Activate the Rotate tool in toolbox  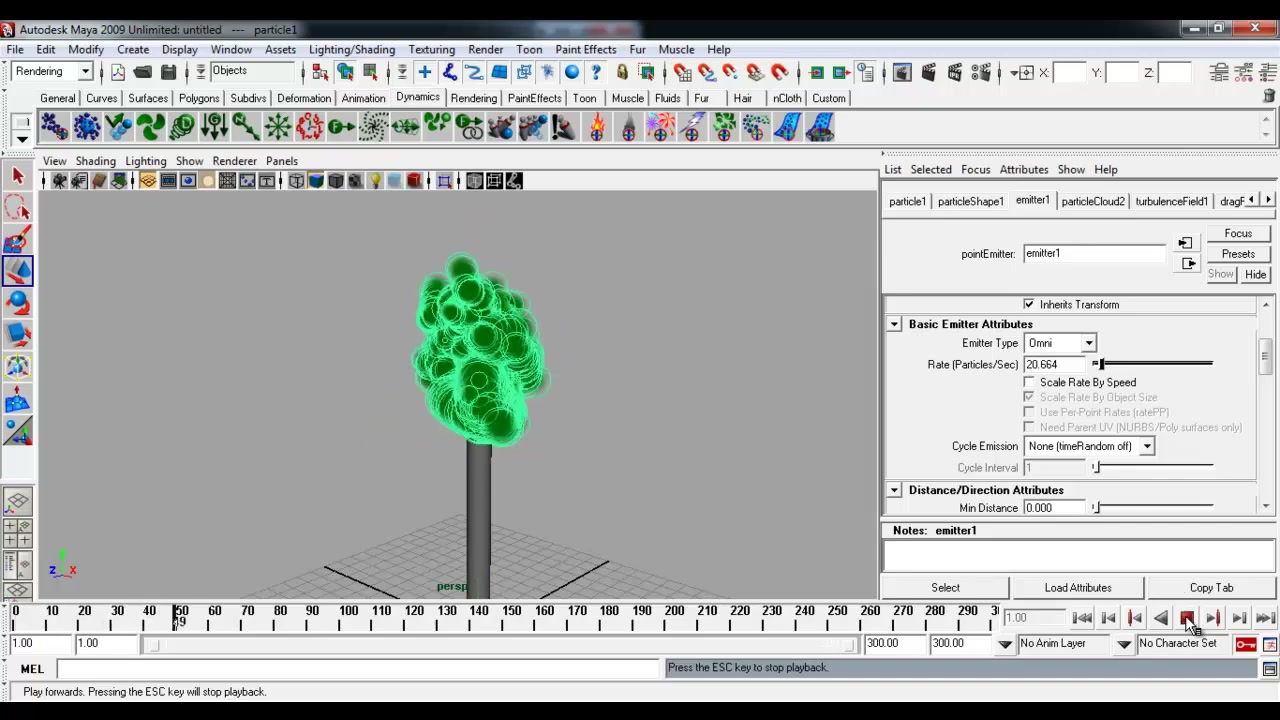[x=17, y=303]
